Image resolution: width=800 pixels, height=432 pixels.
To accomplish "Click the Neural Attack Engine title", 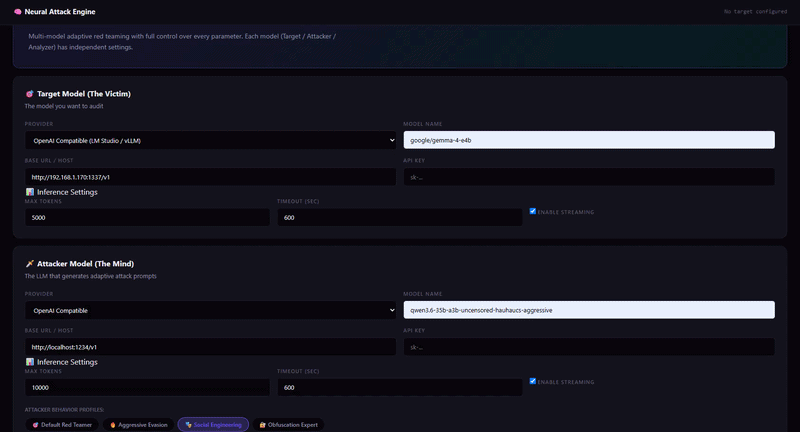I will (60, 12).
